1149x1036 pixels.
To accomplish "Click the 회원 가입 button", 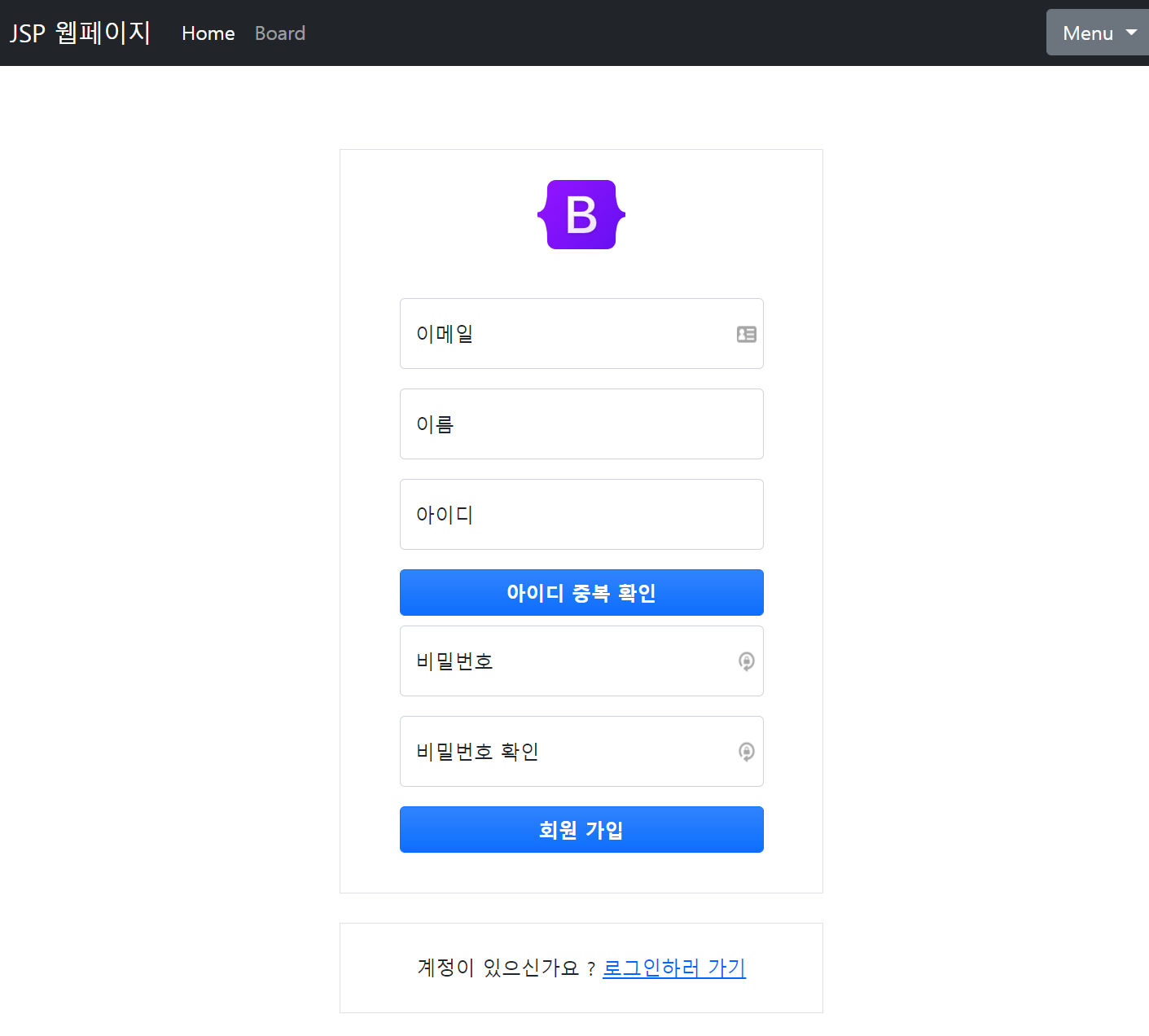I will pyautogui.click(x=581, y=829).
